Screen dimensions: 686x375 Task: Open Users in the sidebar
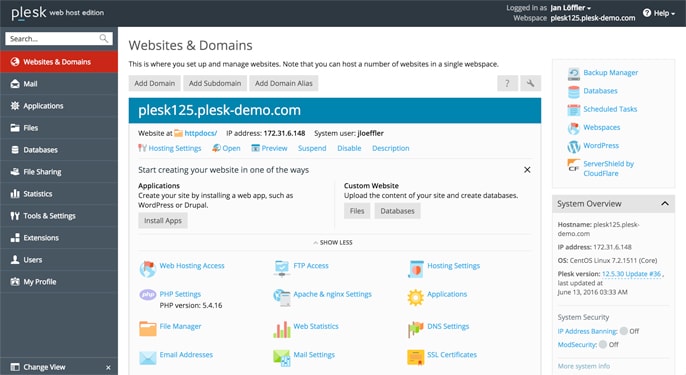59,259
